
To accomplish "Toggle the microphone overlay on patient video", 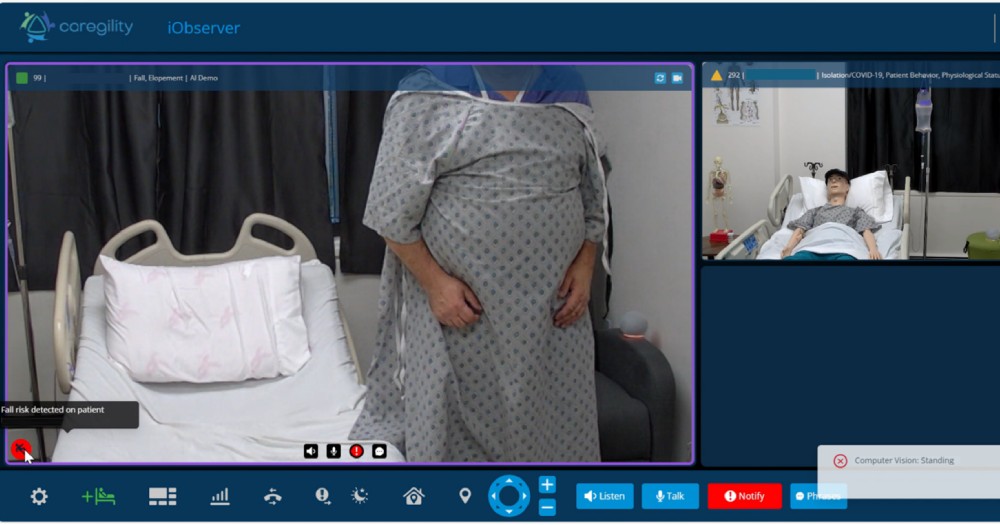I will [333, 451].
